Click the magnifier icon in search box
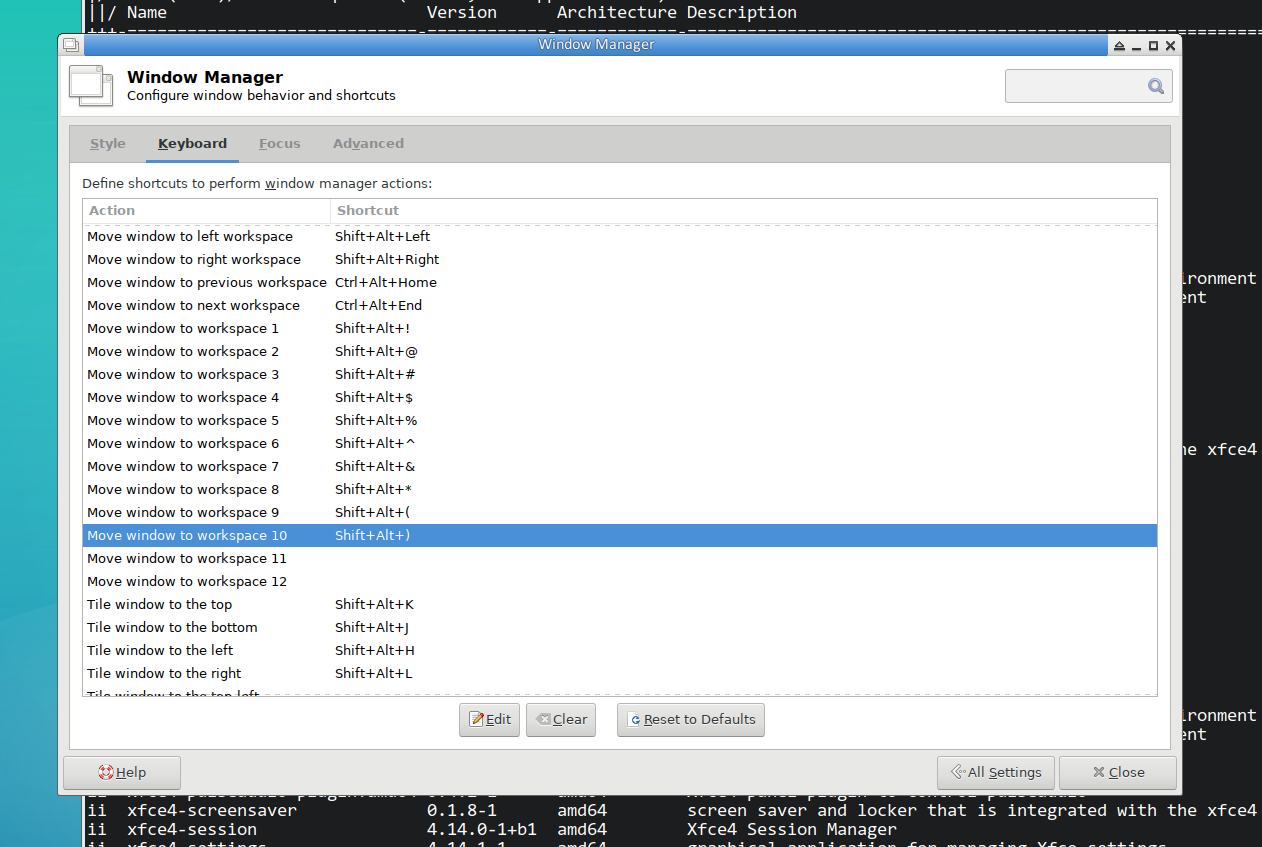Viewport: 1262px width, 847px height. click(x=1155, y=87)
